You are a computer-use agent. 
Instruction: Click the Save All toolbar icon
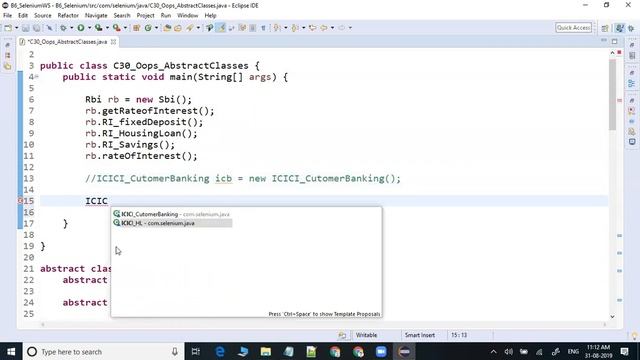(36, 28)
